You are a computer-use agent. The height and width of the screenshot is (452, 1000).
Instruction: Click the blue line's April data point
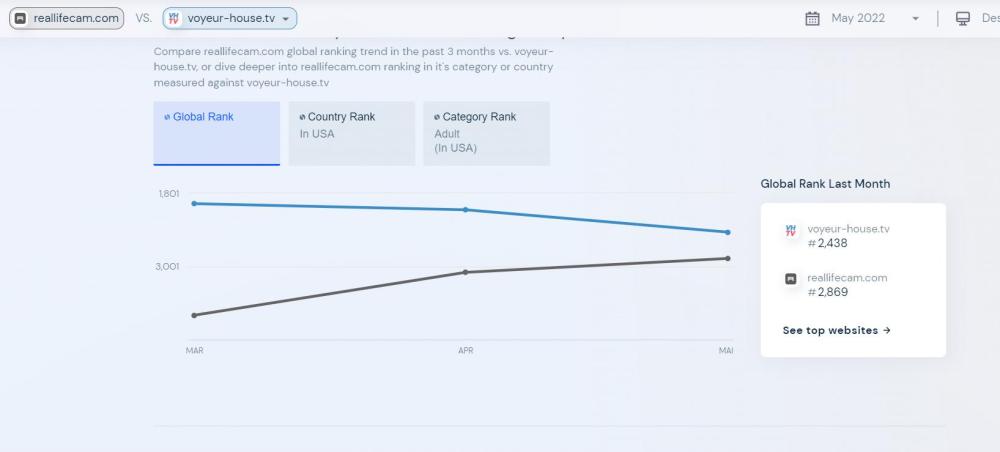click(465, 210)
